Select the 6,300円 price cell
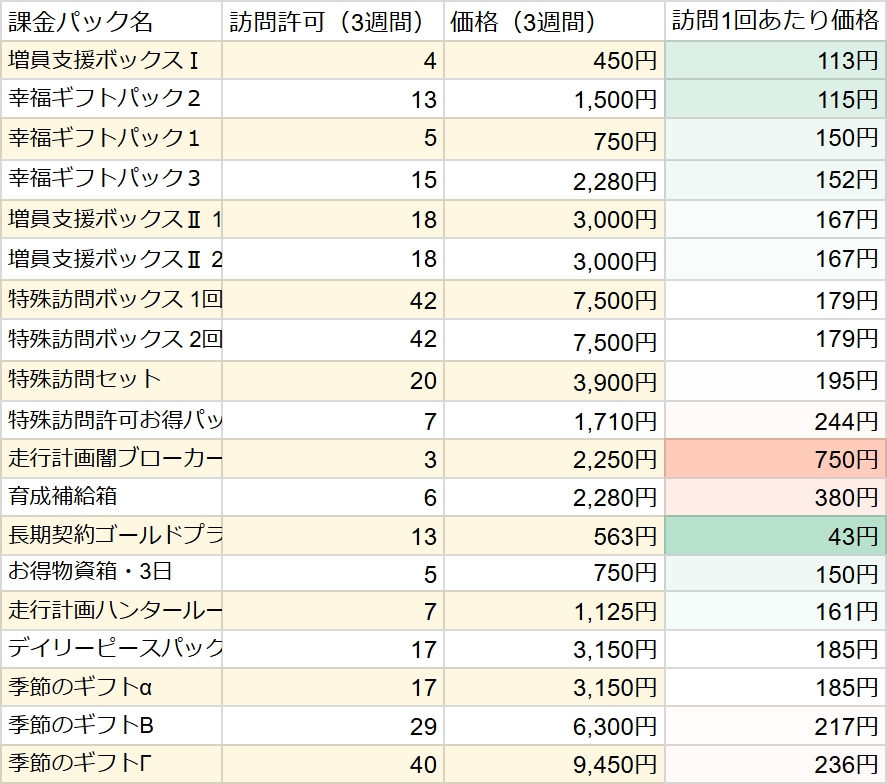Viewport: 887px width, 784px height. (554, 726)
